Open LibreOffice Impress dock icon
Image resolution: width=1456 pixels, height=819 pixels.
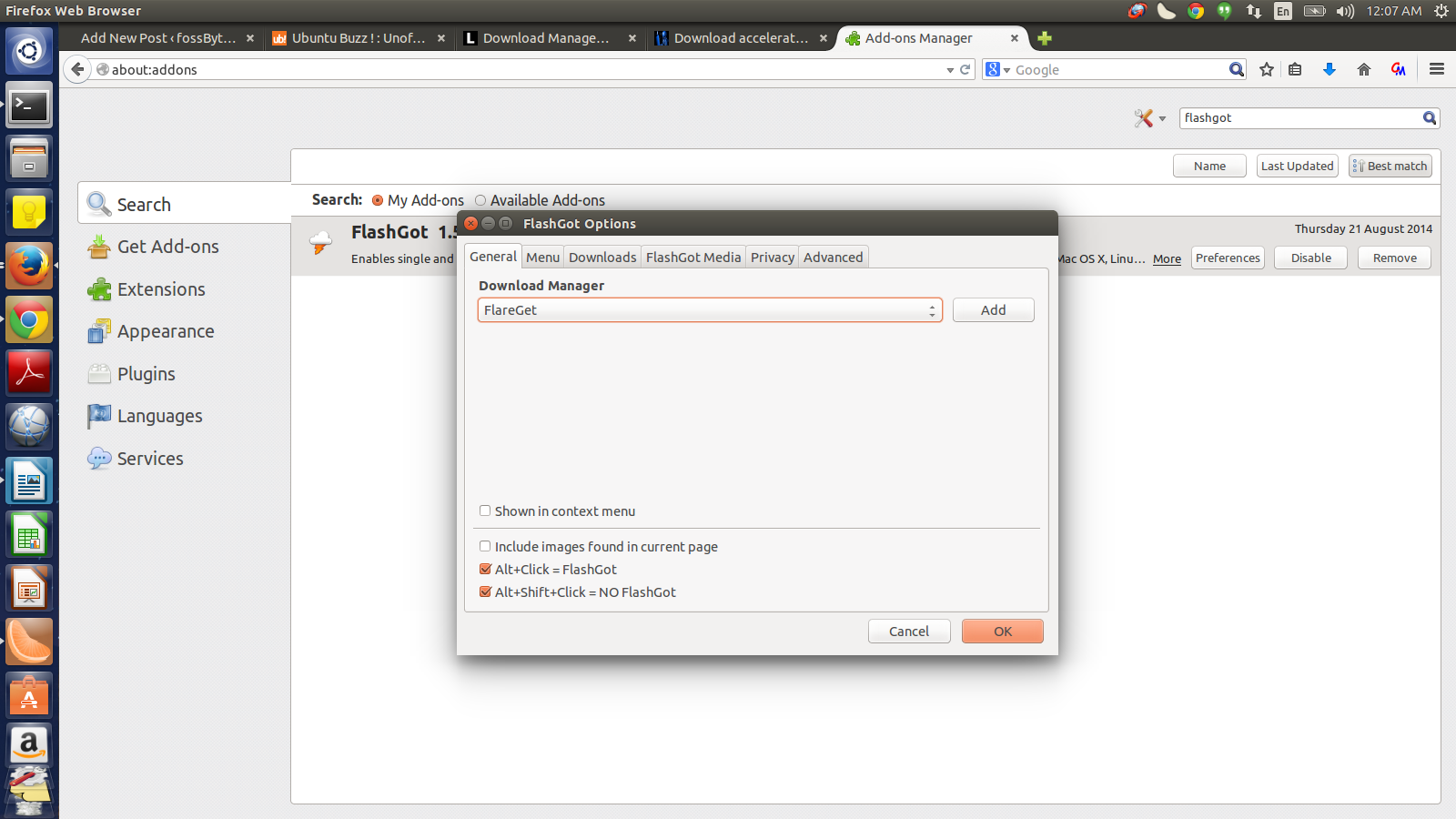coord(29,589)
